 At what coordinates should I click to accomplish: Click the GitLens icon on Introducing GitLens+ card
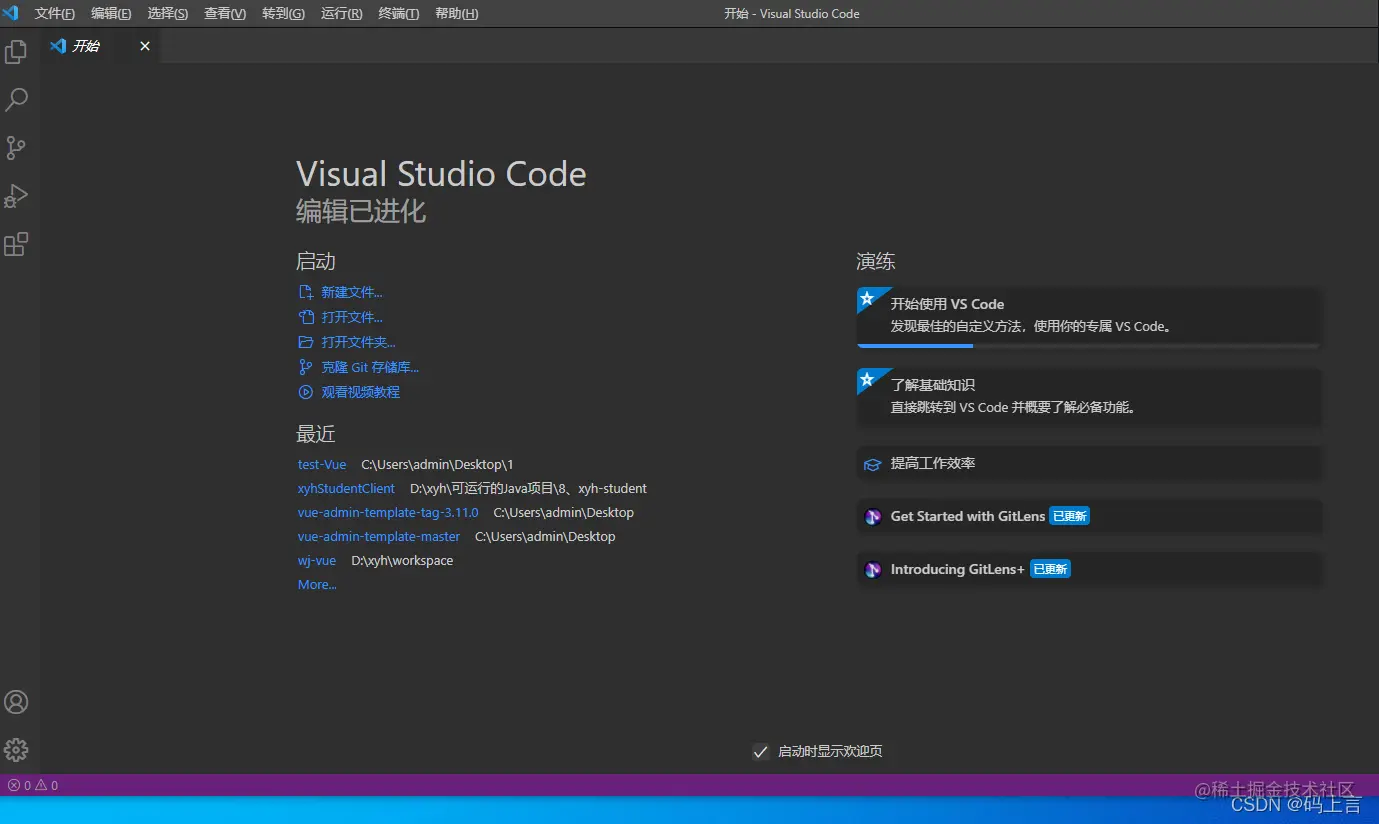click(873, 570)
